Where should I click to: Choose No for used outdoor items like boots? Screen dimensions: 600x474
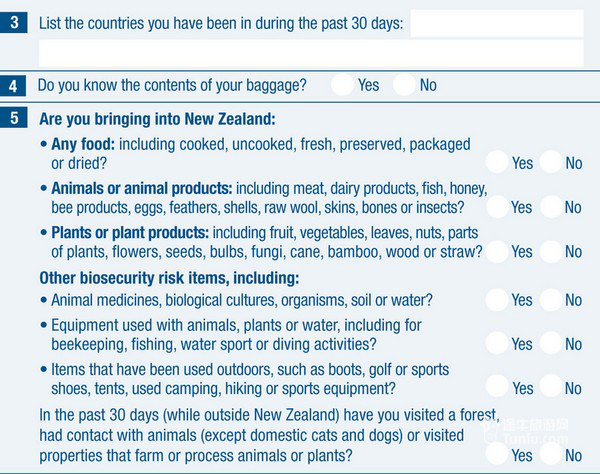click(x=551, y=386)
